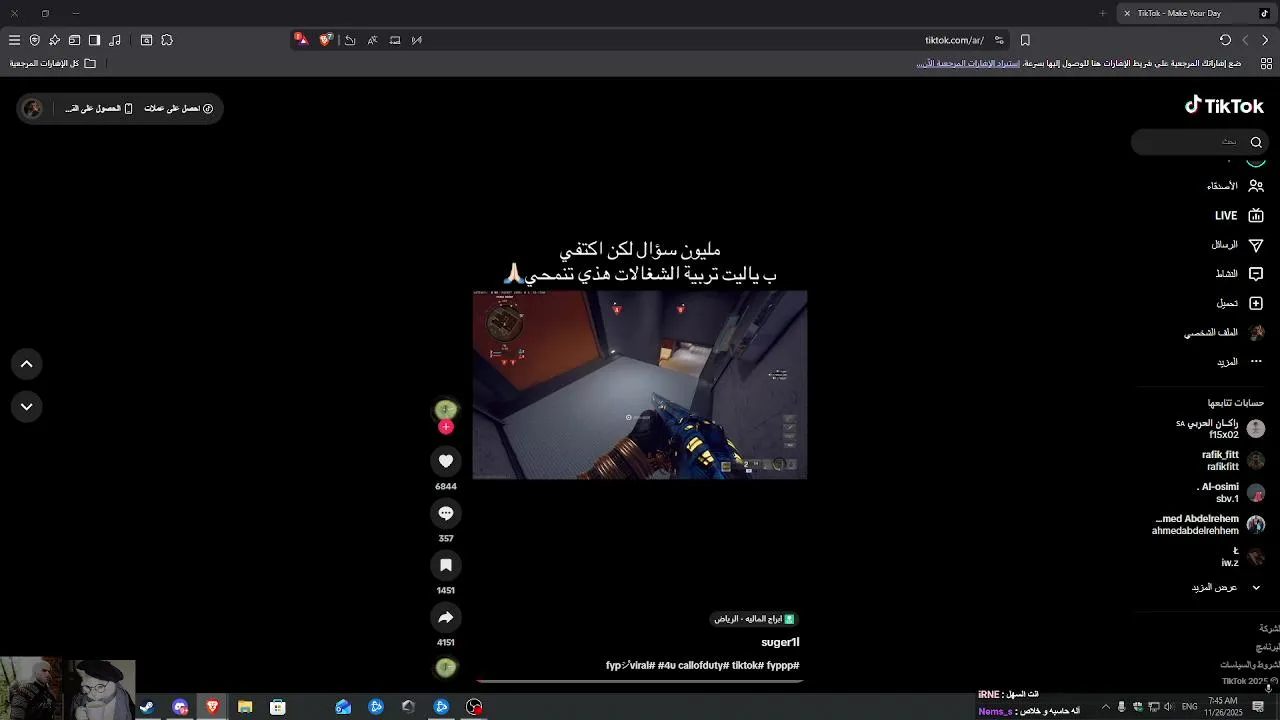1280x720 pixels.
Task: Toggle the browser sidebar panel icon
Action: pyautogui.click(x=94, y=40)
